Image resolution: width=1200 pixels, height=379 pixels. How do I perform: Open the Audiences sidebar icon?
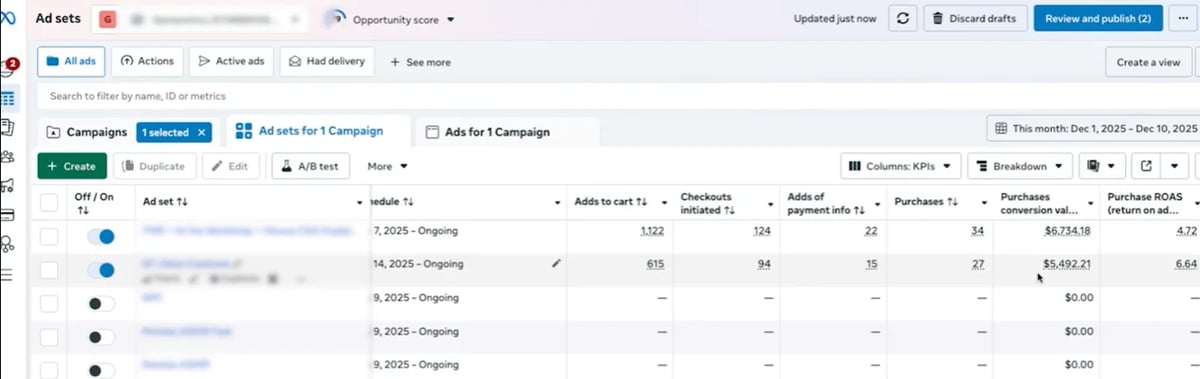click(x=8, y=156)
